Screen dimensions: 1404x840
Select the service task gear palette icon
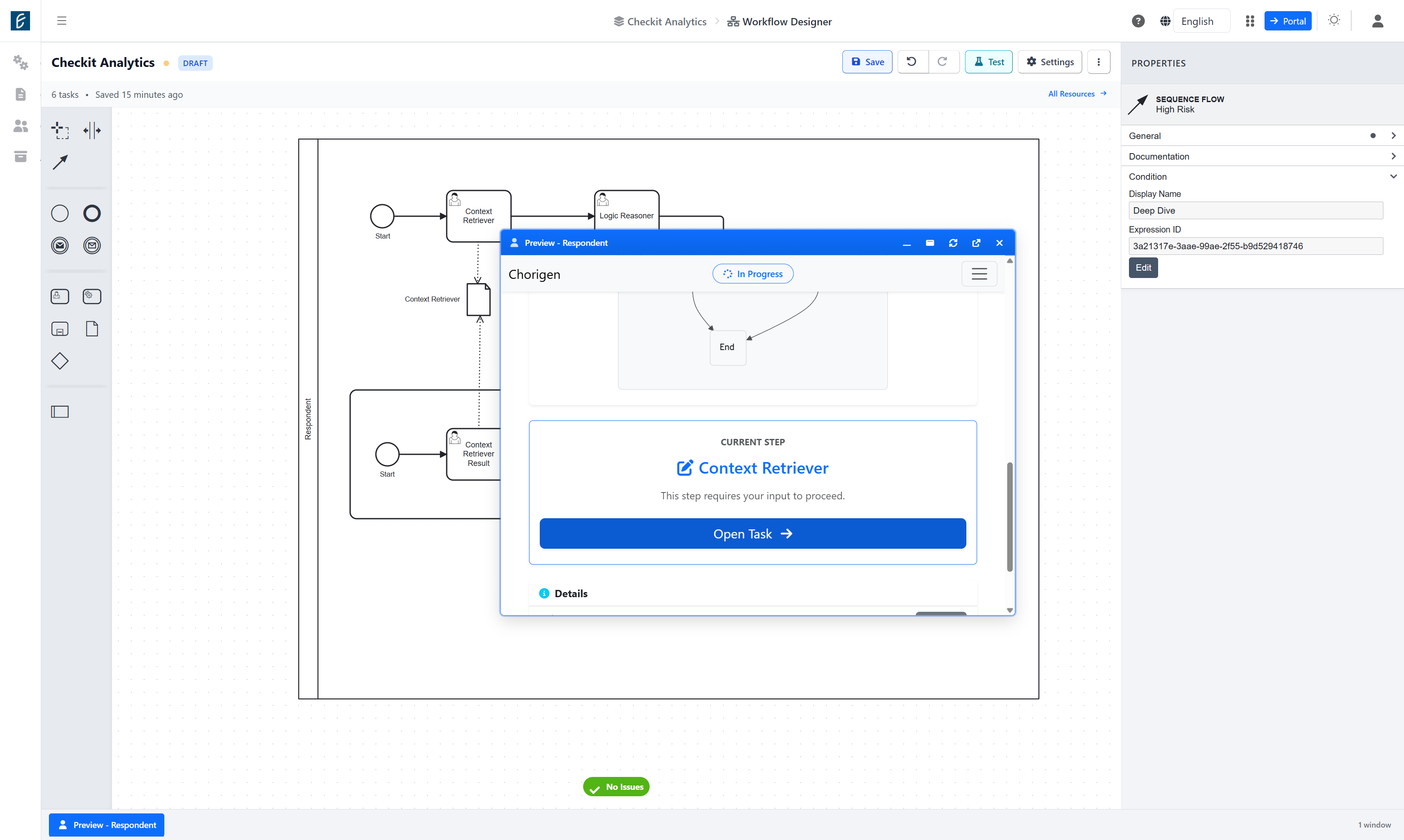(92, 296)
